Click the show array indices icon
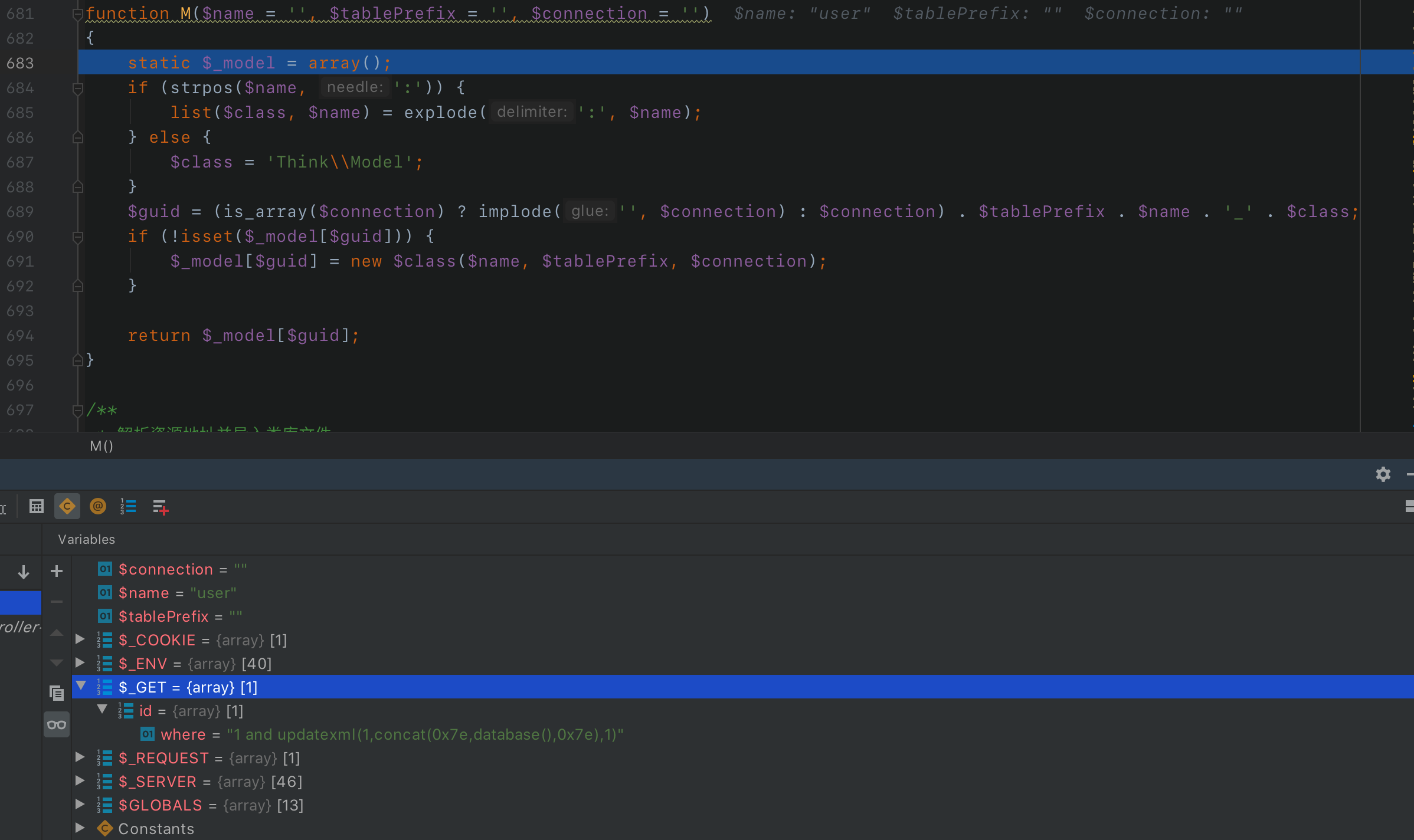 (127, 506)
